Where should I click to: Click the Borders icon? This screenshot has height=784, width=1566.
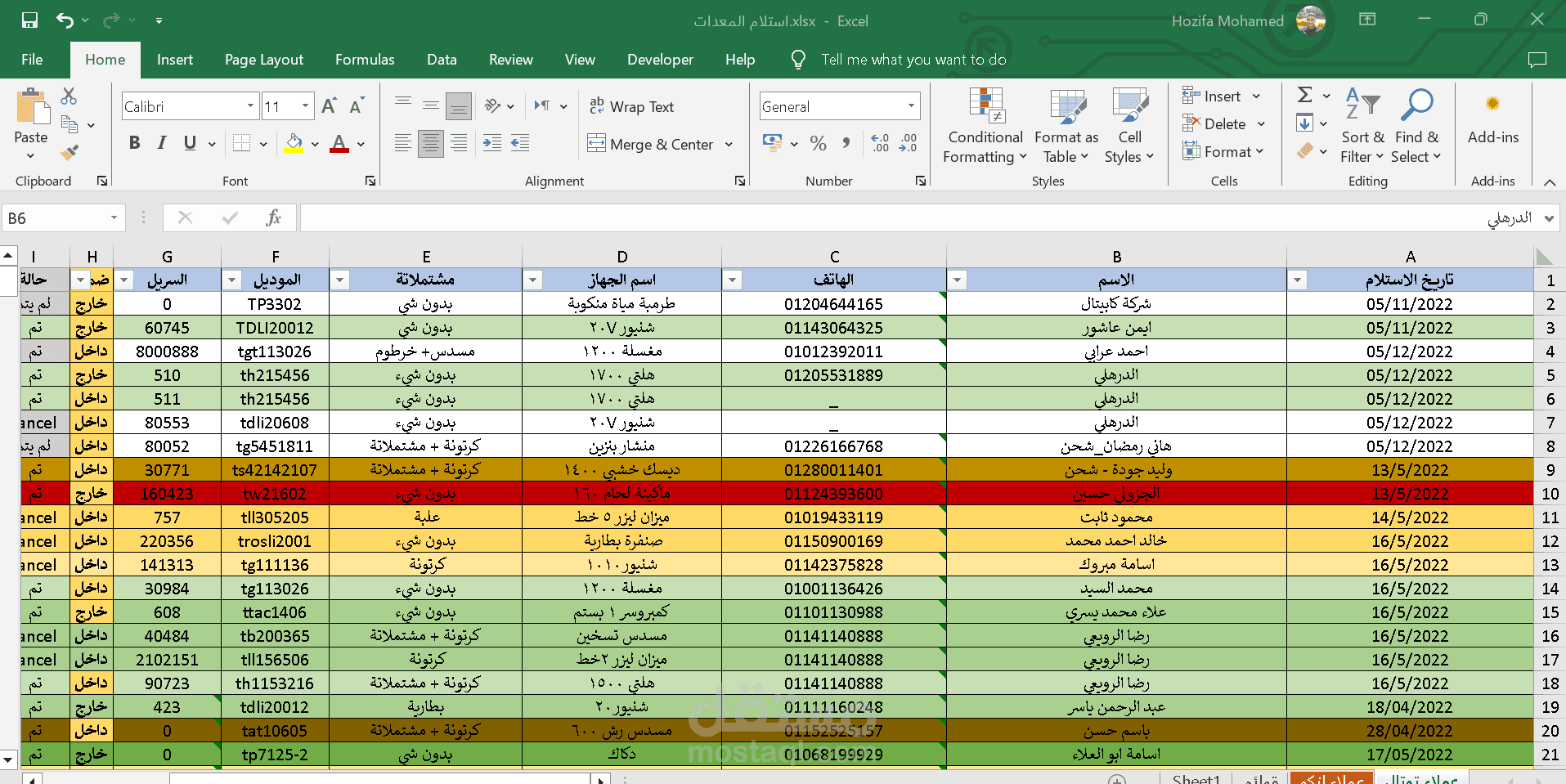click(x=241, y=143)
